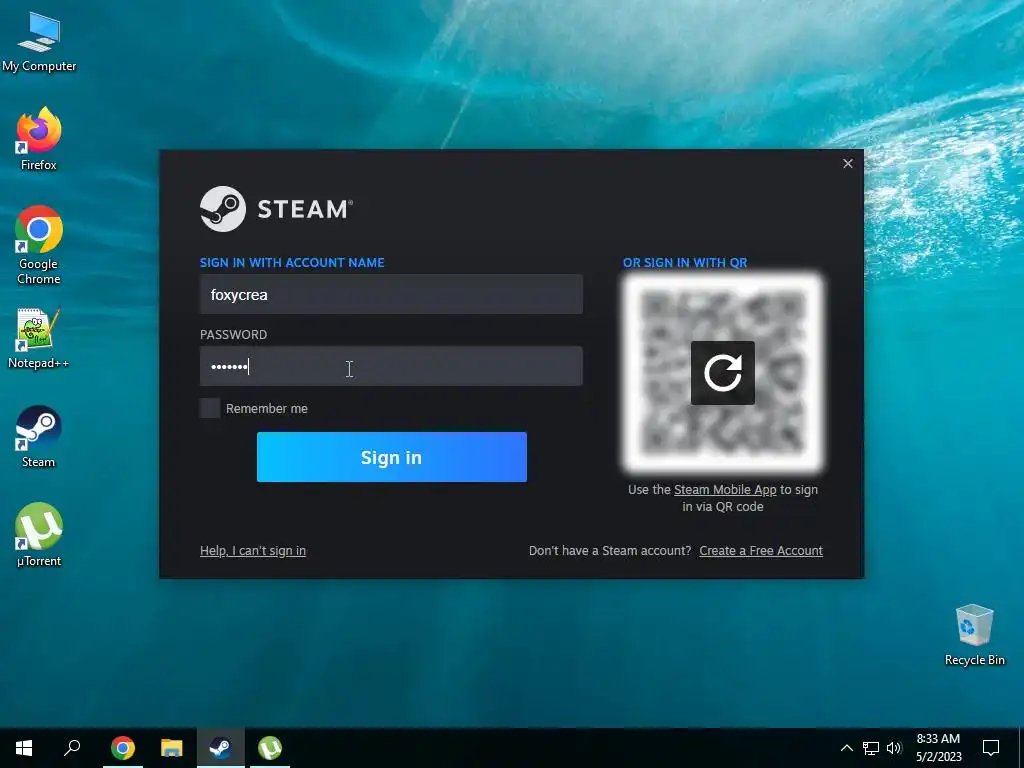Open Notepad++ desktop shortcut
1024x768 pixels.
39,338
